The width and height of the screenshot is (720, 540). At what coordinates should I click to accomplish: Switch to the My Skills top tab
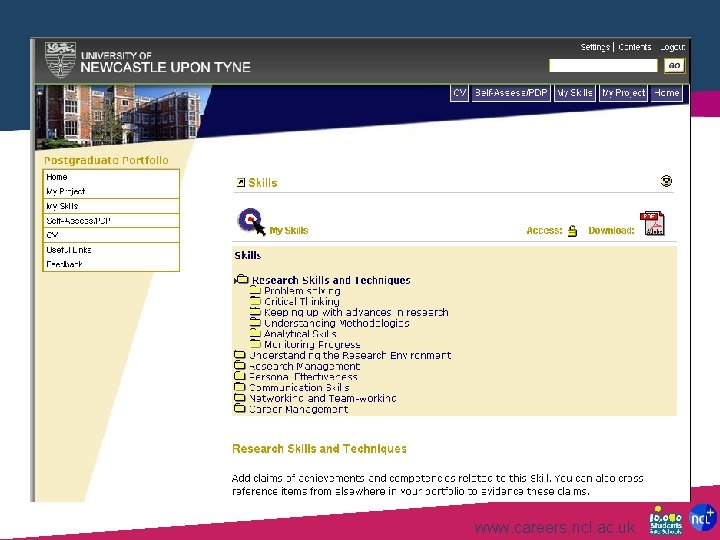pyautogui.click(x=574, y=93)
